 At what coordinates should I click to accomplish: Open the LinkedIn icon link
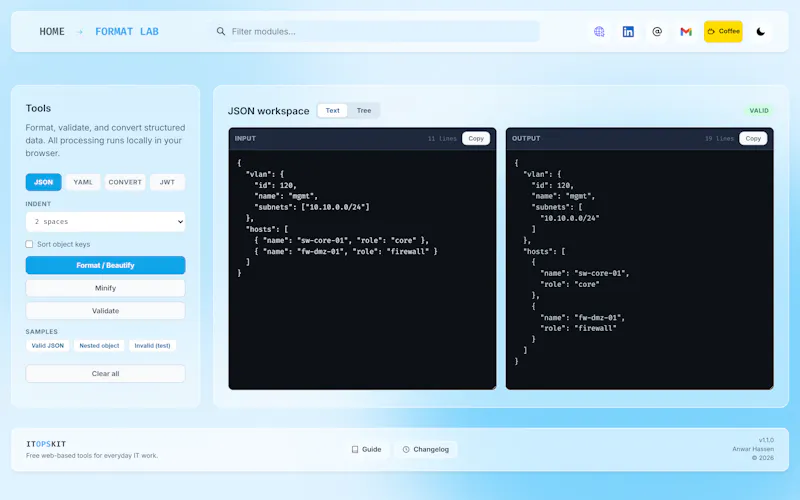(x=628, y=32)
